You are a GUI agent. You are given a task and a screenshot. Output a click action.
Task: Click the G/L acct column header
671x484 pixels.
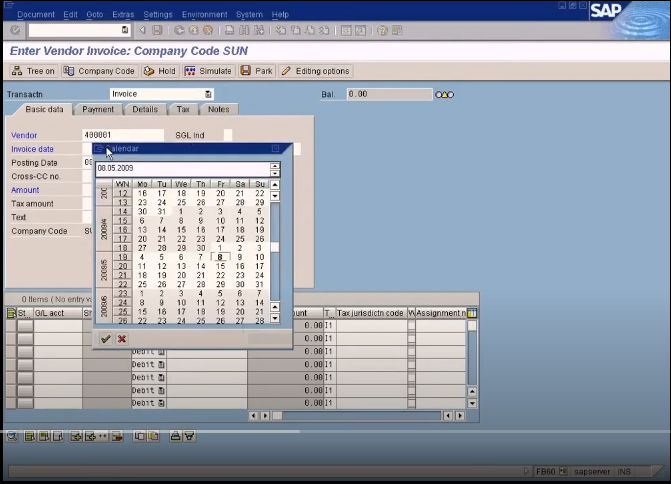tap(58, 313)
